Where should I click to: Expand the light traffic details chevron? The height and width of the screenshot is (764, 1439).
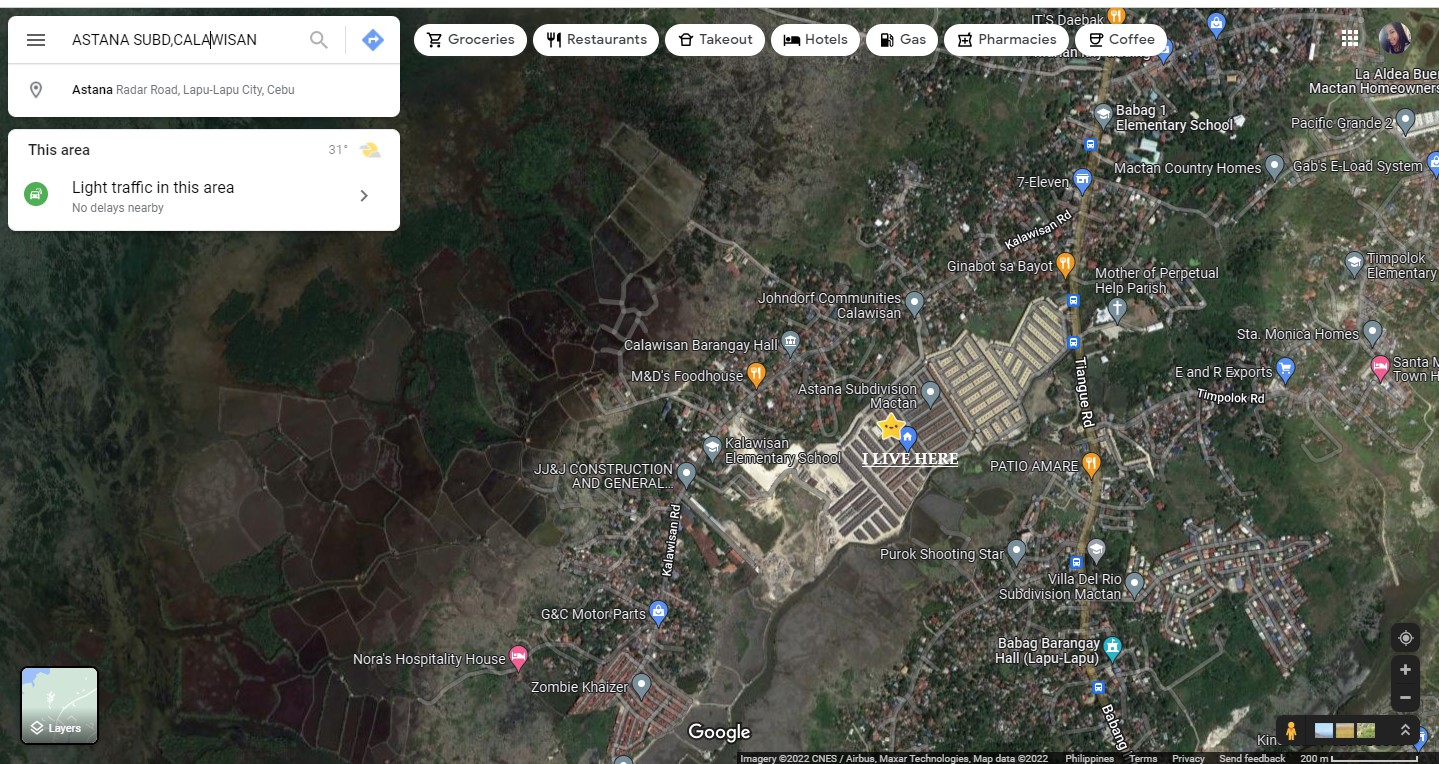[364, 196]
